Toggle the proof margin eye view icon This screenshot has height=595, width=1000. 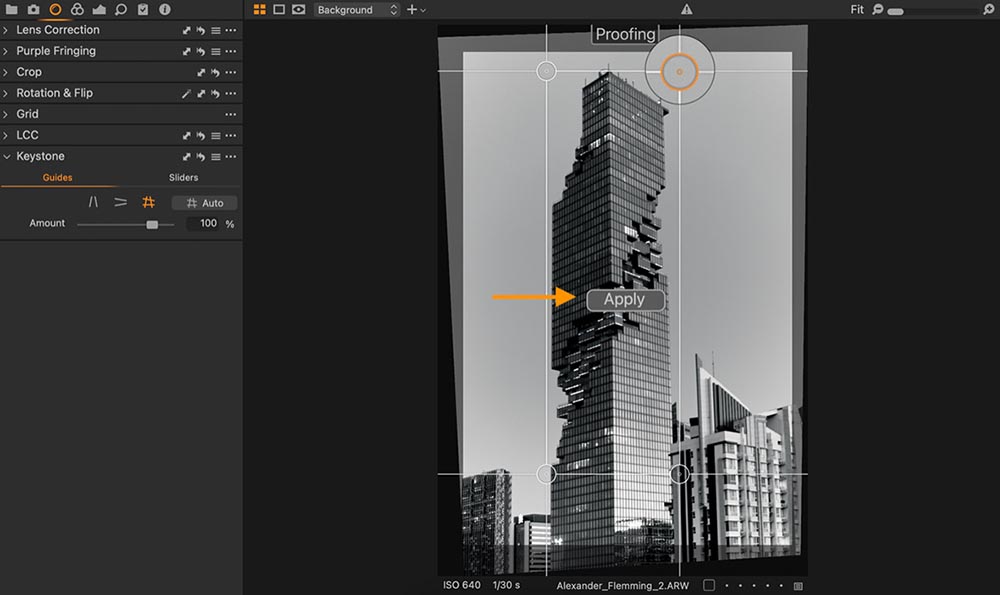coord(298,10)
